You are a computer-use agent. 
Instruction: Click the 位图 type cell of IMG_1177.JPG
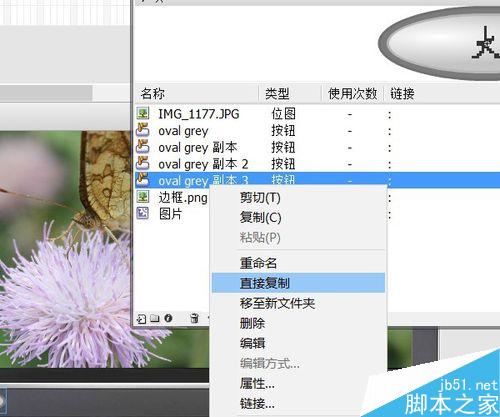pos(283,114)
